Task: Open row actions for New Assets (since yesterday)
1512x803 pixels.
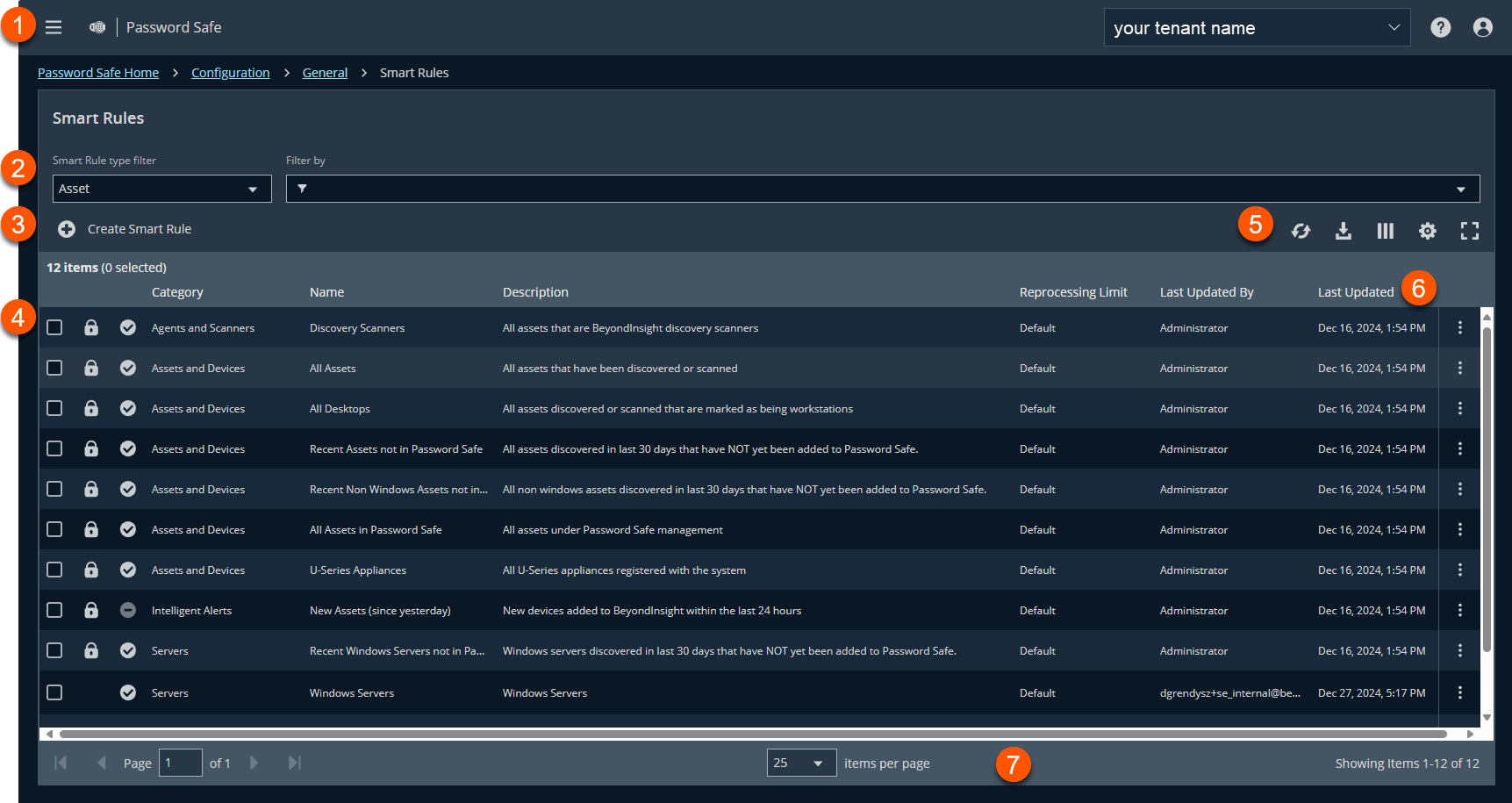Action: [1459, 610]
